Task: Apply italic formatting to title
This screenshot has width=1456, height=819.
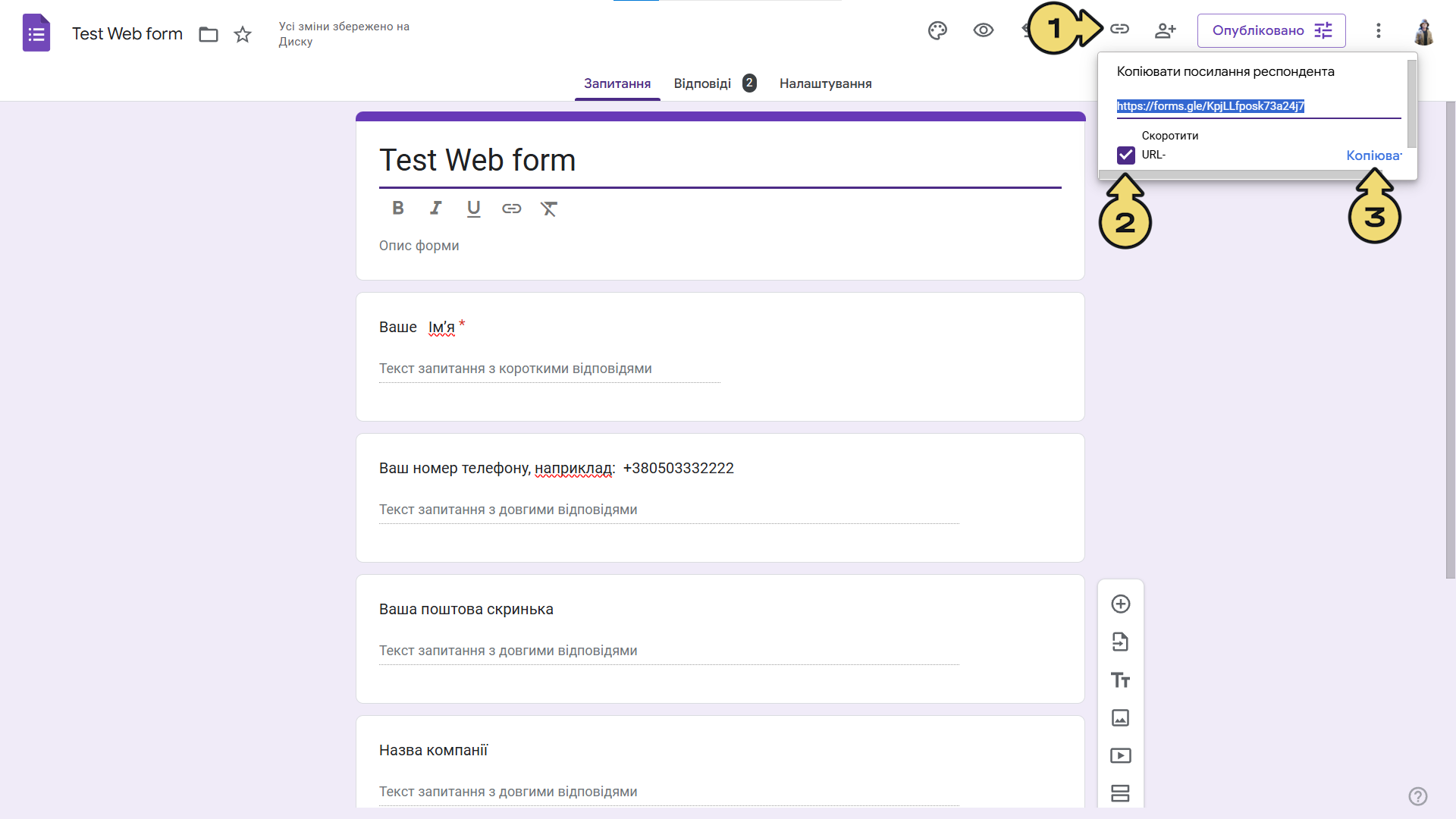Action: coord(435,208)
